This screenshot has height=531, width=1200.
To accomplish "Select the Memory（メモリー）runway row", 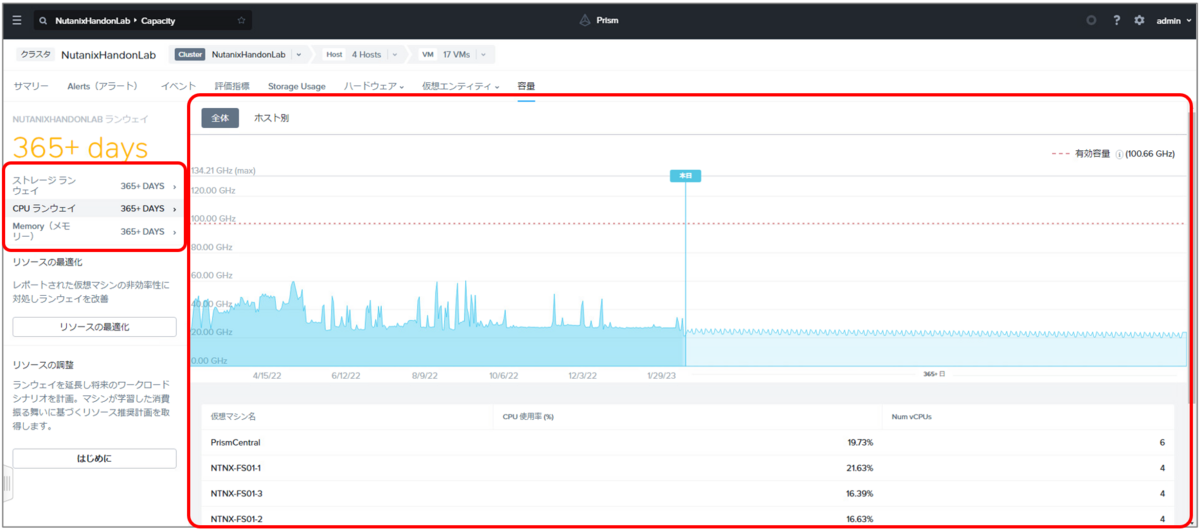I will pyautogui.click(x=94, y=231).
